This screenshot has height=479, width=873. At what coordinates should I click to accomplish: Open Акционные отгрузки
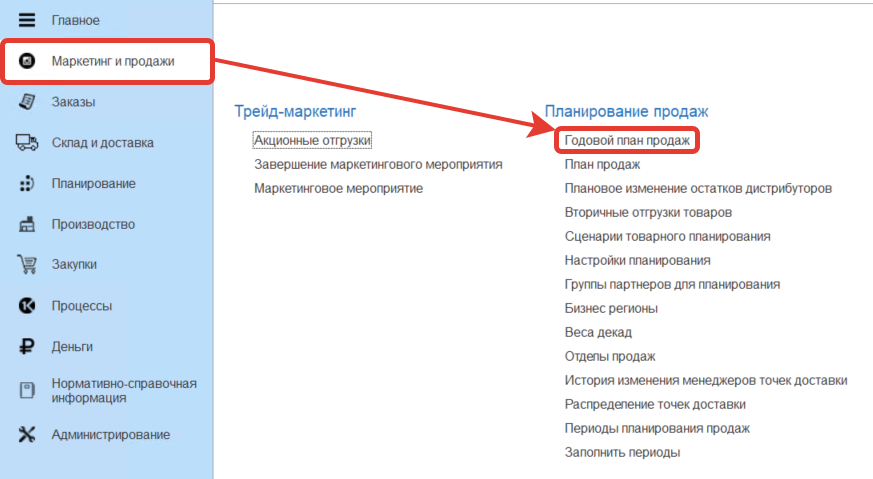(x=312, y=140)
